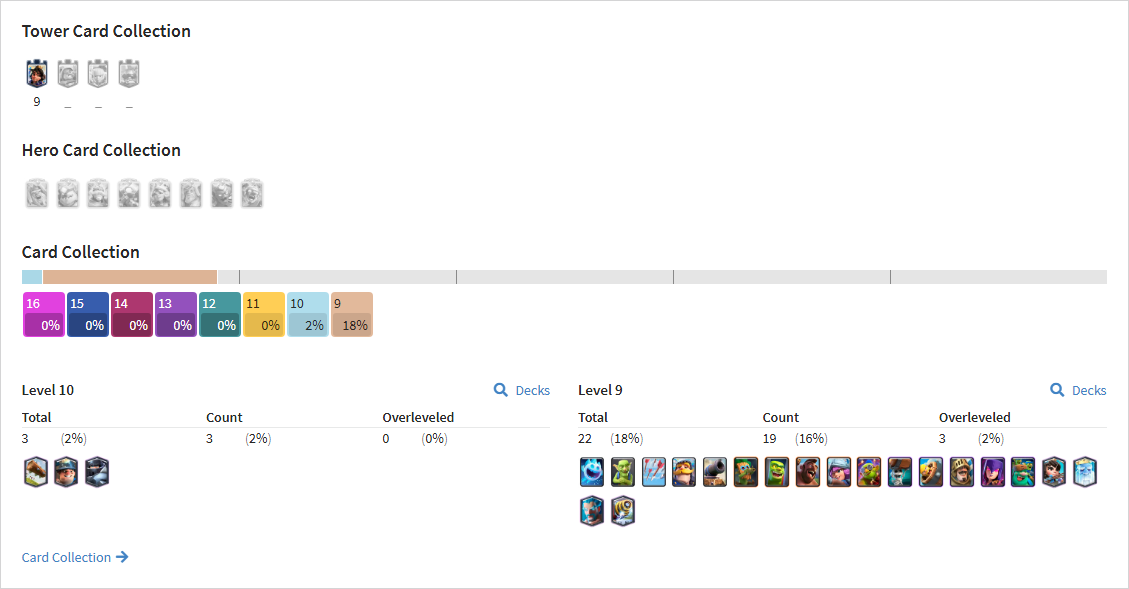Select the level 16 pink swatch

pos(44,315)
